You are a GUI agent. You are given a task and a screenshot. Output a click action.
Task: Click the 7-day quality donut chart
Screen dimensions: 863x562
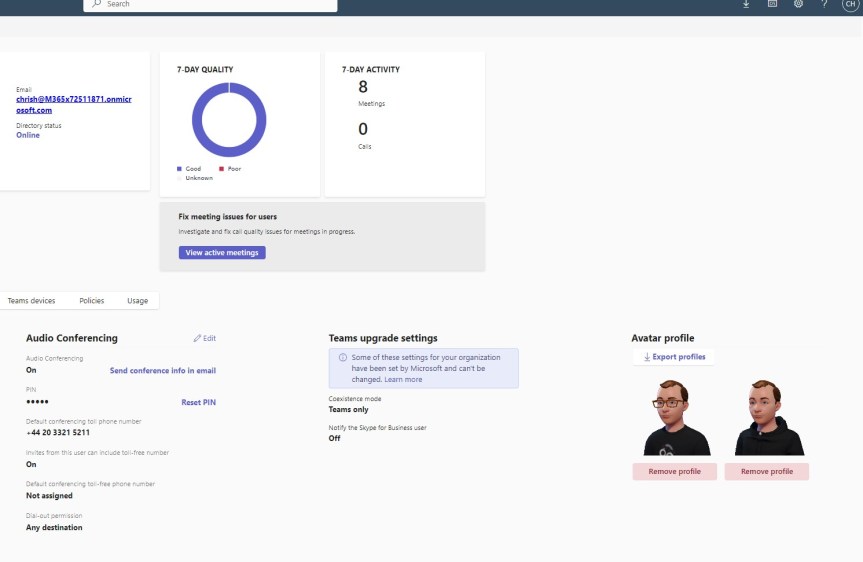pos(229,119)
